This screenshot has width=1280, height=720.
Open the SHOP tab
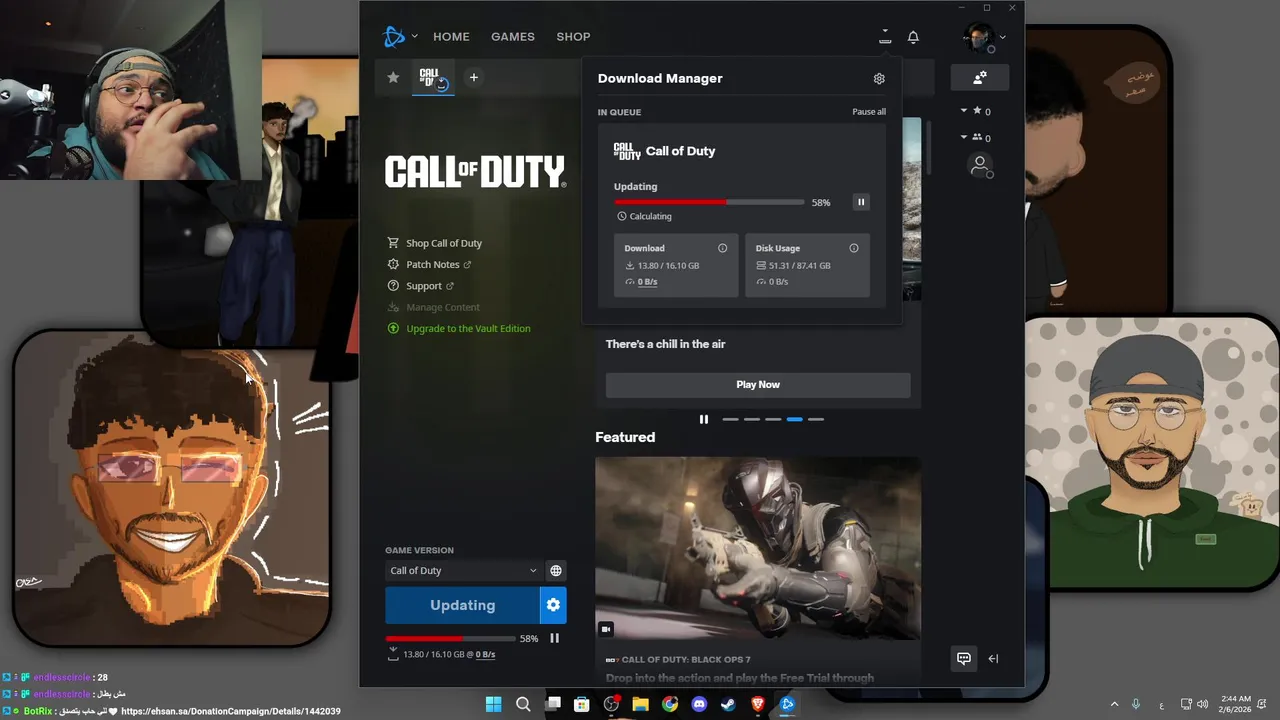(x=573, y=37)
